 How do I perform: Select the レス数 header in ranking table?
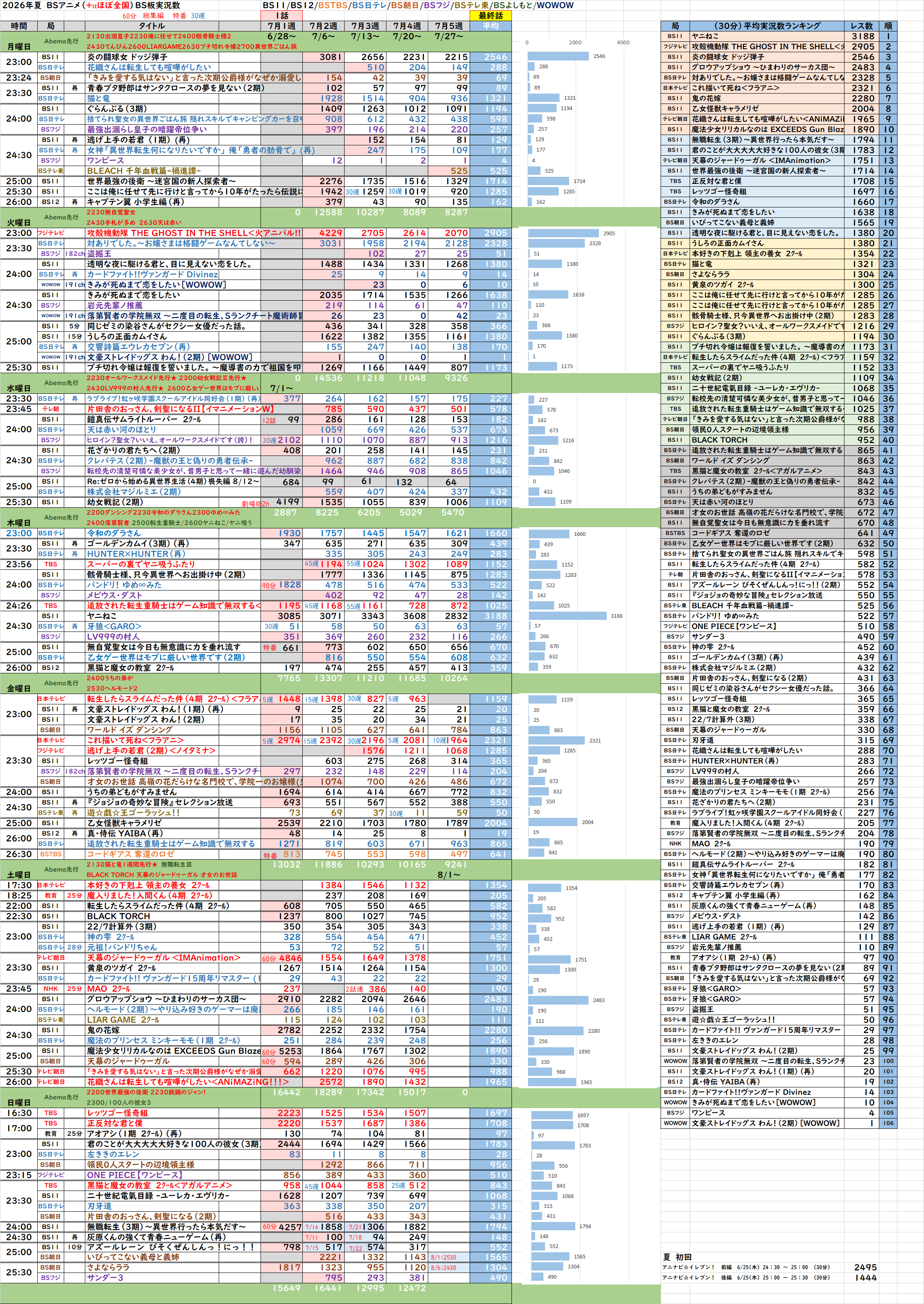pyautogui.click(x=861, y=26)
